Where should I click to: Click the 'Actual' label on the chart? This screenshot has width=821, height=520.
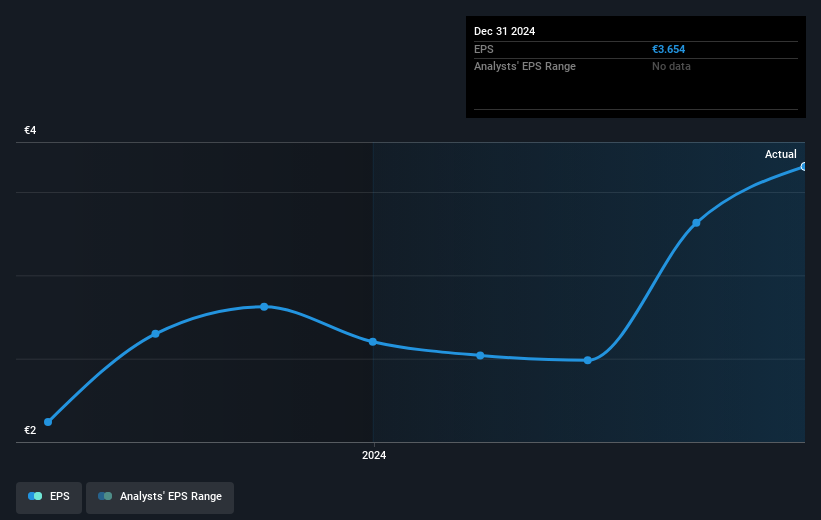click(780, 154)
